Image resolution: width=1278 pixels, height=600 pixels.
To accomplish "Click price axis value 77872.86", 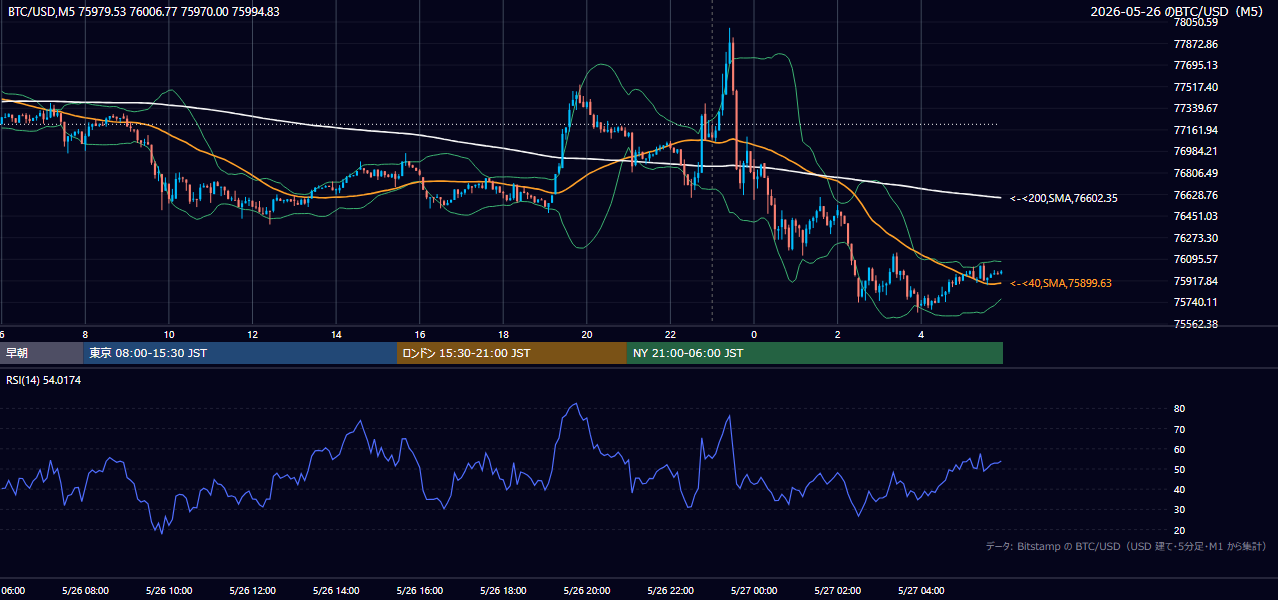I will tap(1195, 44).
